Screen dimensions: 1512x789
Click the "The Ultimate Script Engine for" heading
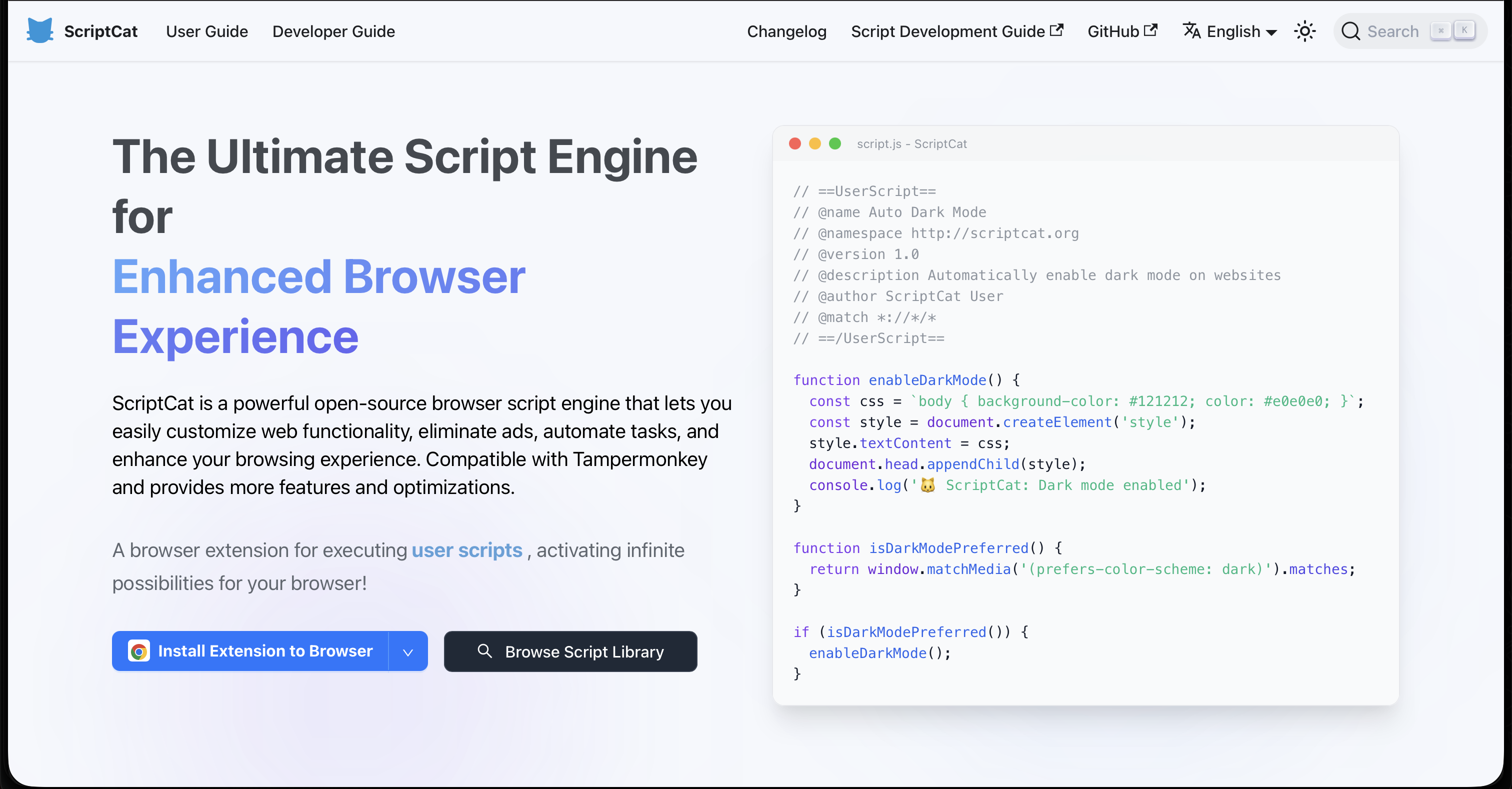click(405, 186)
